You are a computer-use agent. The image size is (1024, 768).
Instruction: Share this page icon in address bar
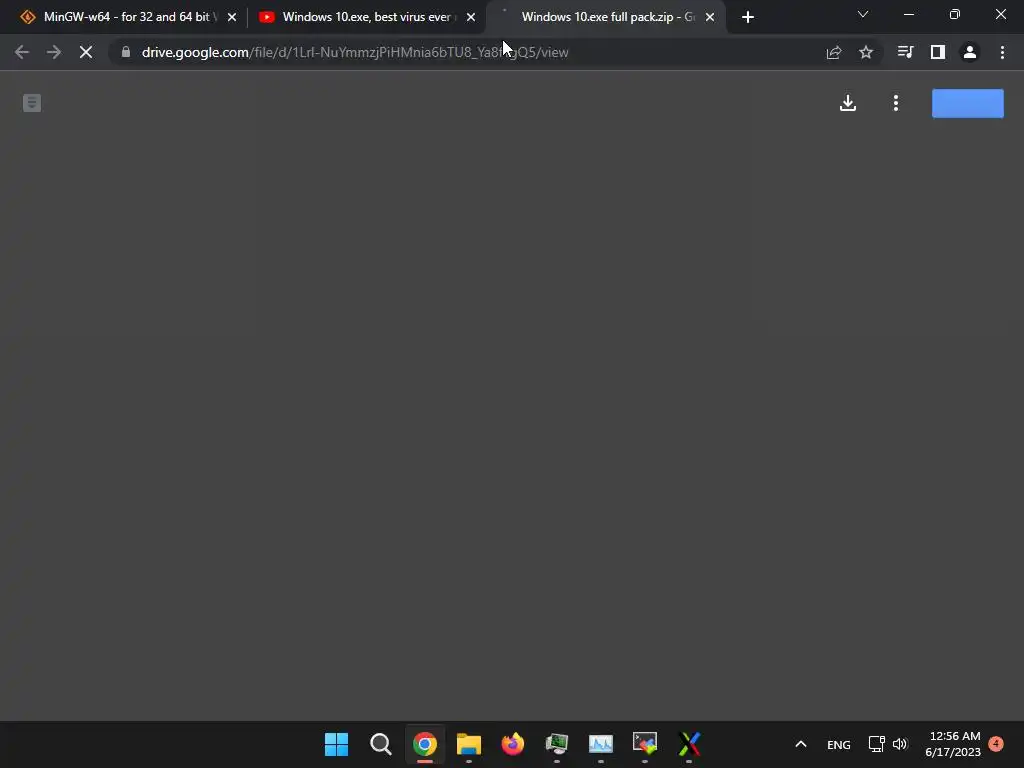(x=833, y=52)
